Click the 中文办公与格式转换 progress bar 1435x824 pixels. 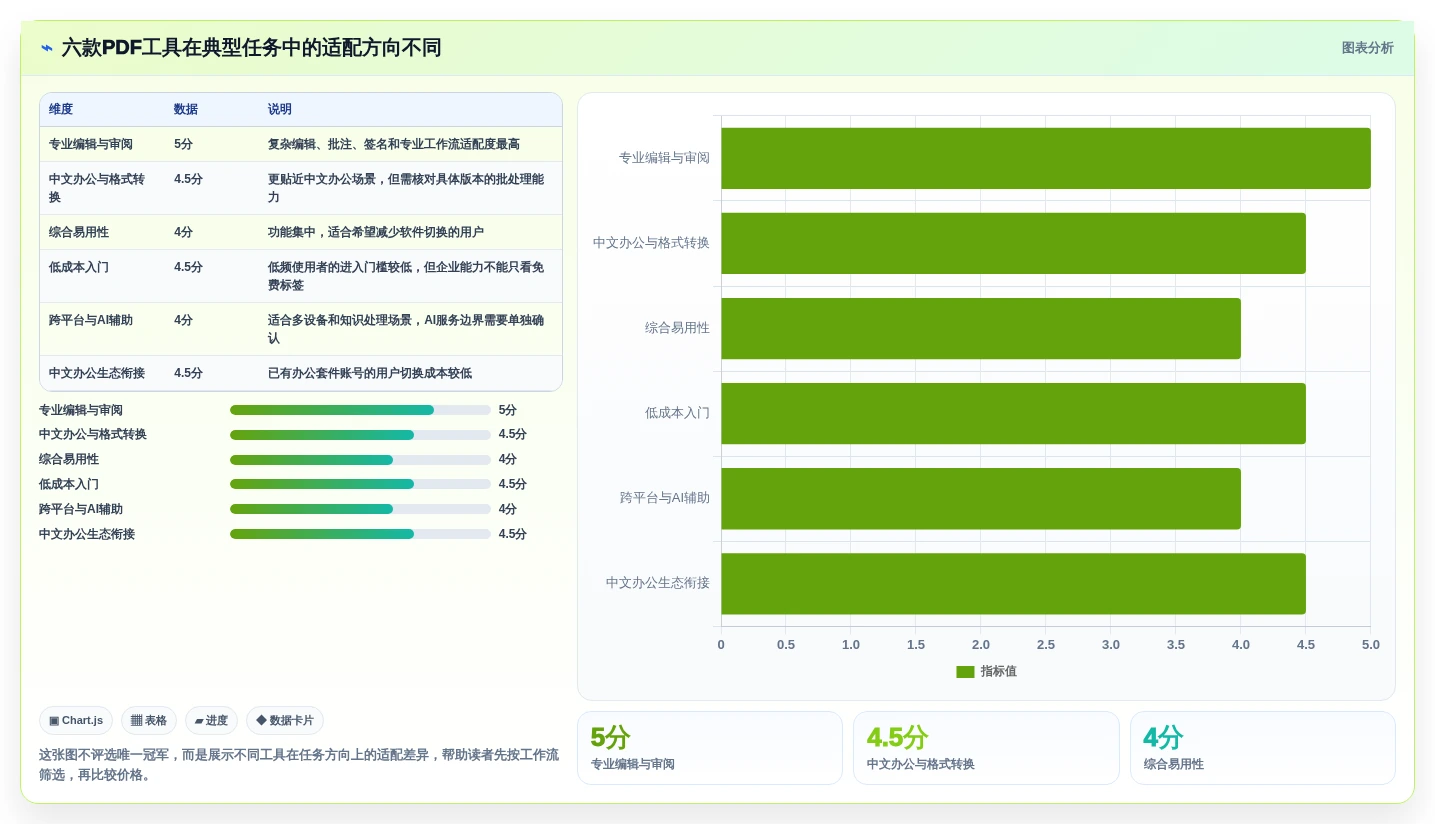tap(360, 435)
